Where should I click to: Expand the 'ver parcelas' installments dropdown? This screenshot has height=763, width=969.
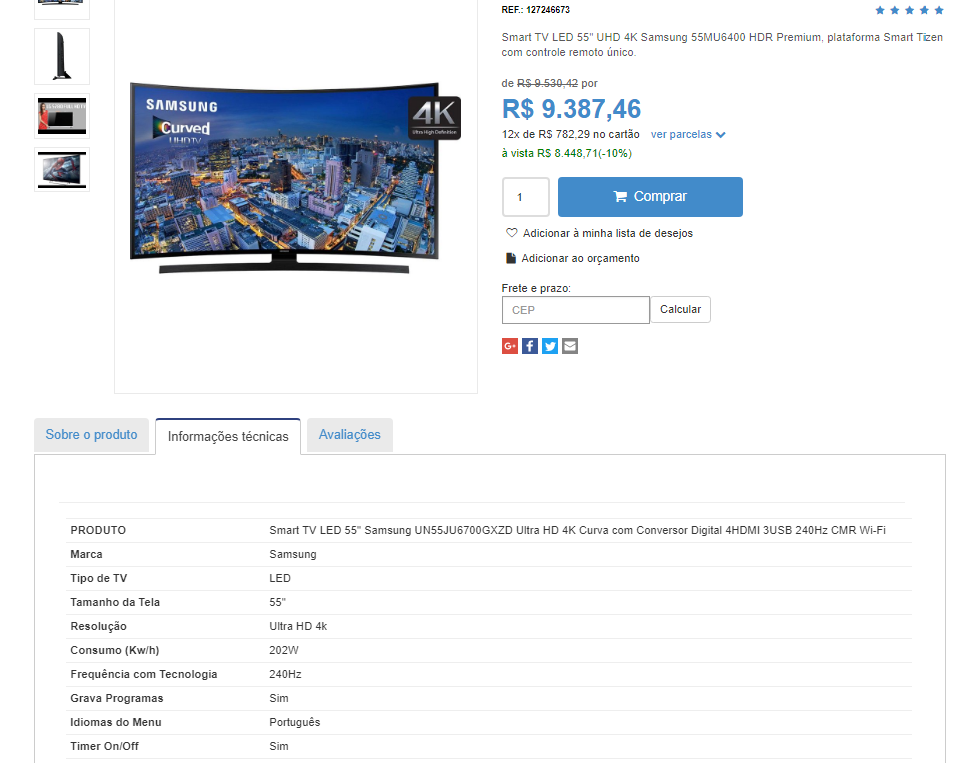(688, 135)
